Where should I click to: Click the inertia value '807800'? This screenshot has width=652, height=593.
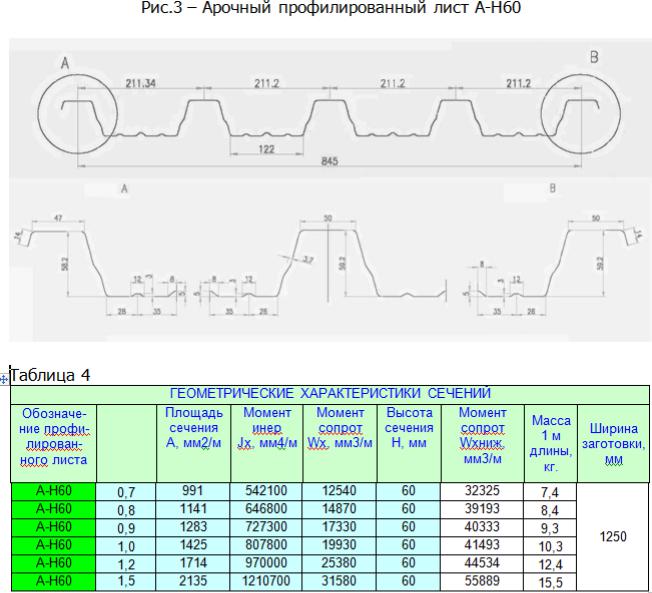[266, 545]
